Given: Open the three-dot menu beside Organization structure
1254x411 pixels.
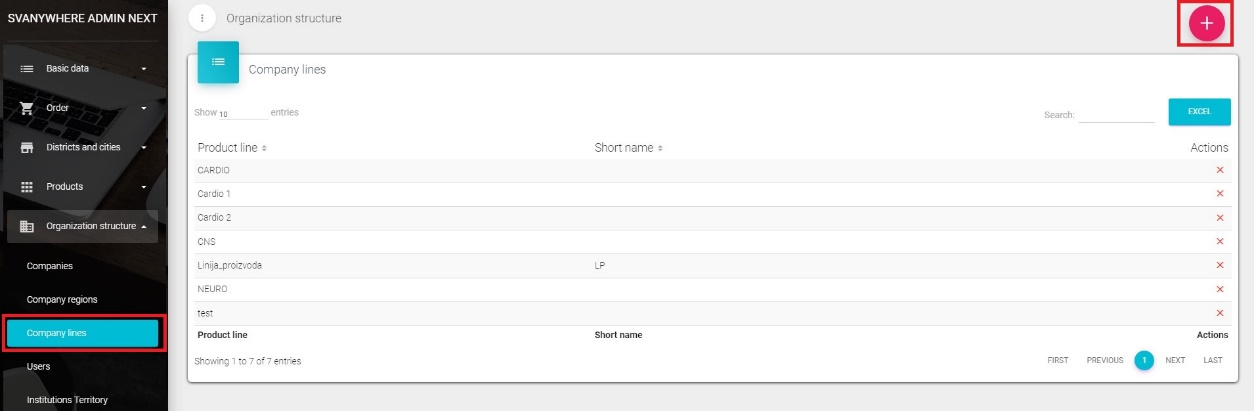Looking at the screenshot, I should (202, 18).
